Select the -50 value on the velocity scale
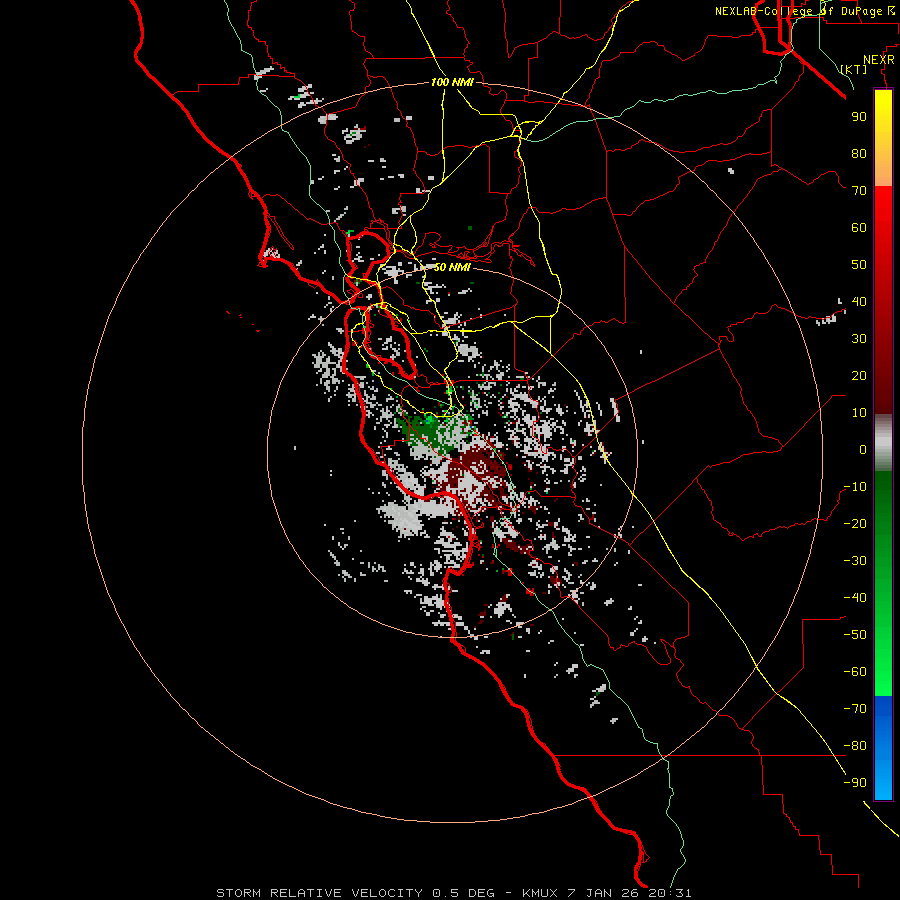 855,635
